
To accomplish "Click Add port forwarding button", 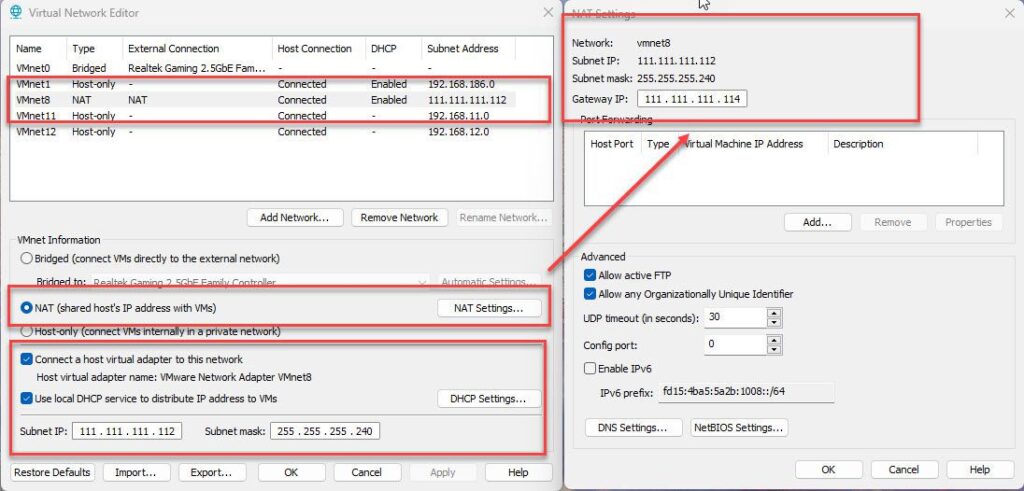I will (x=818, y=222).
